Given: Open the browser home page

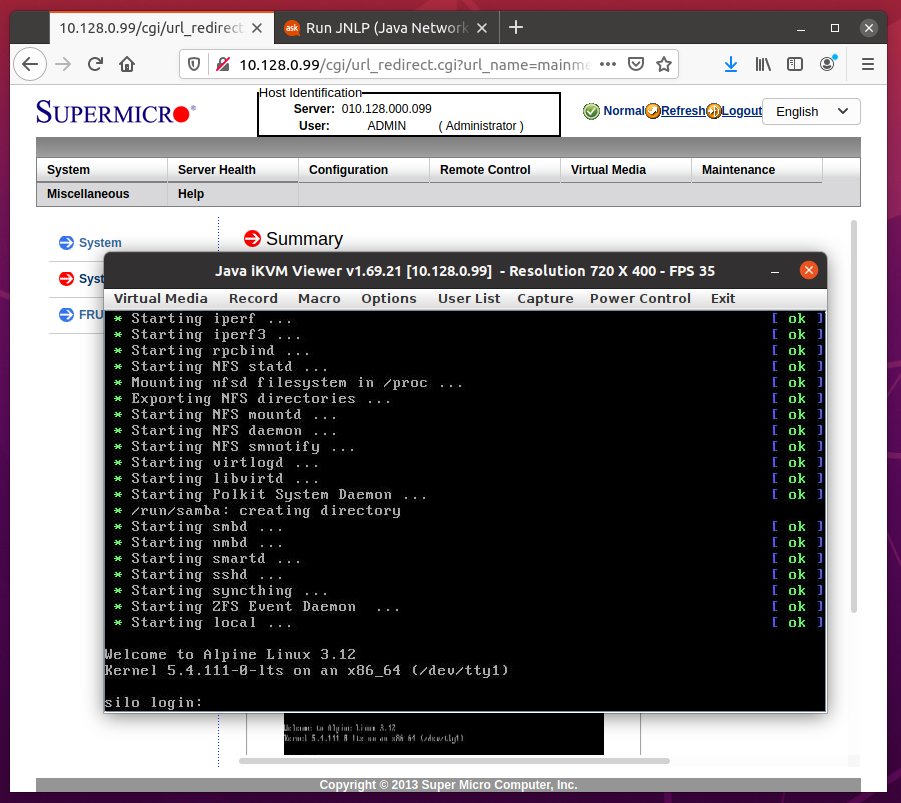Looking at the screenshot, I should [x=127, y=64].
